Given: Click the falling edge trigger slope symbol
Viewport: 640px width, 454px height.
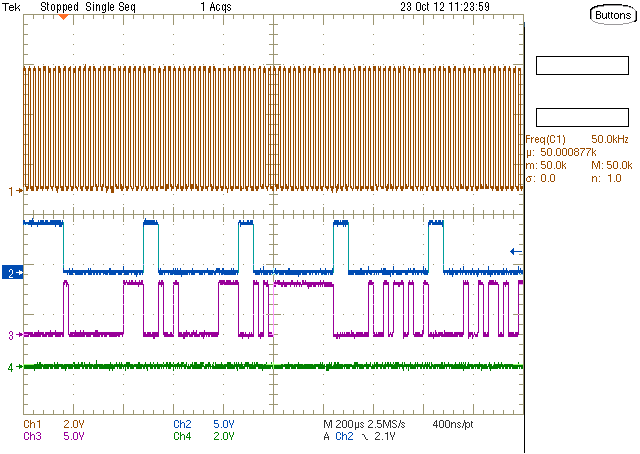Looking at the screenshot, I should coord(365,437).
